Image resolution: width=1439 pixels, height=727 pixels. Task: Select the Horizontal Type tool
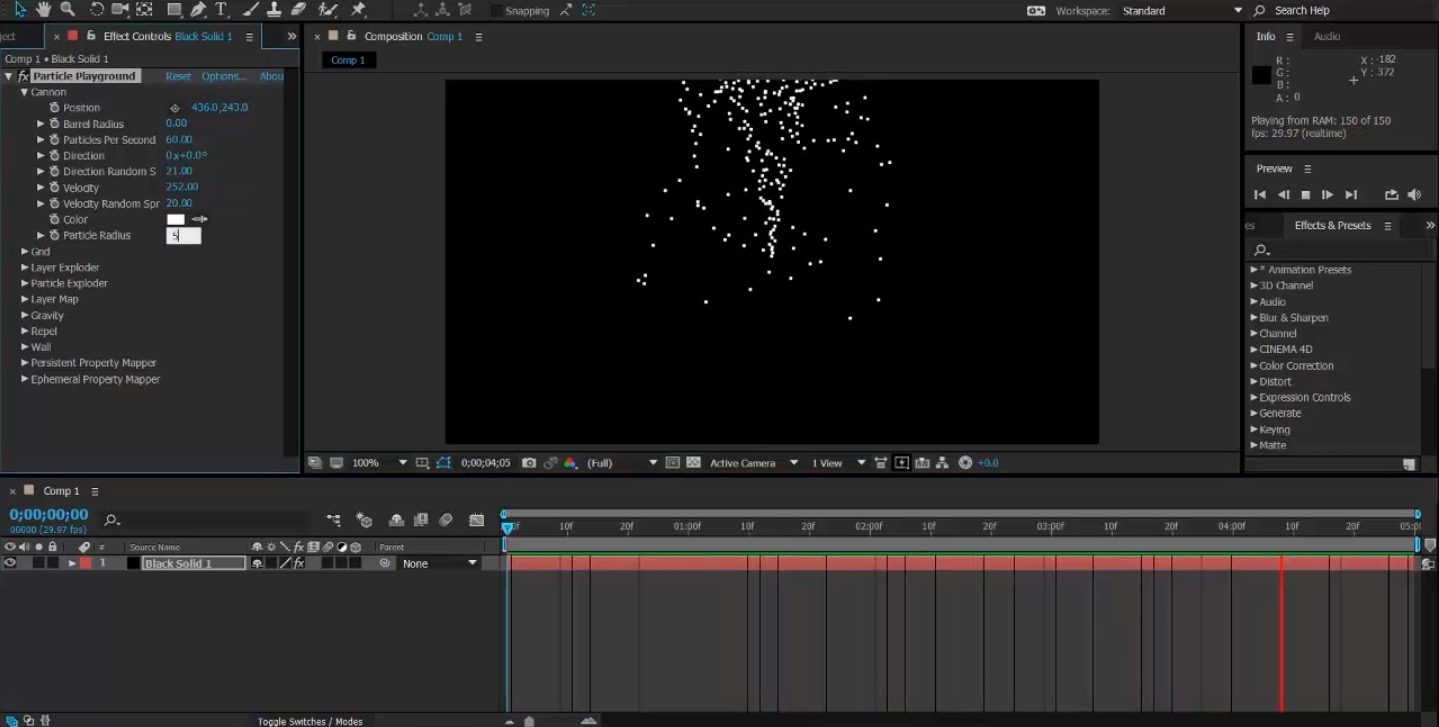pos(221,9)
